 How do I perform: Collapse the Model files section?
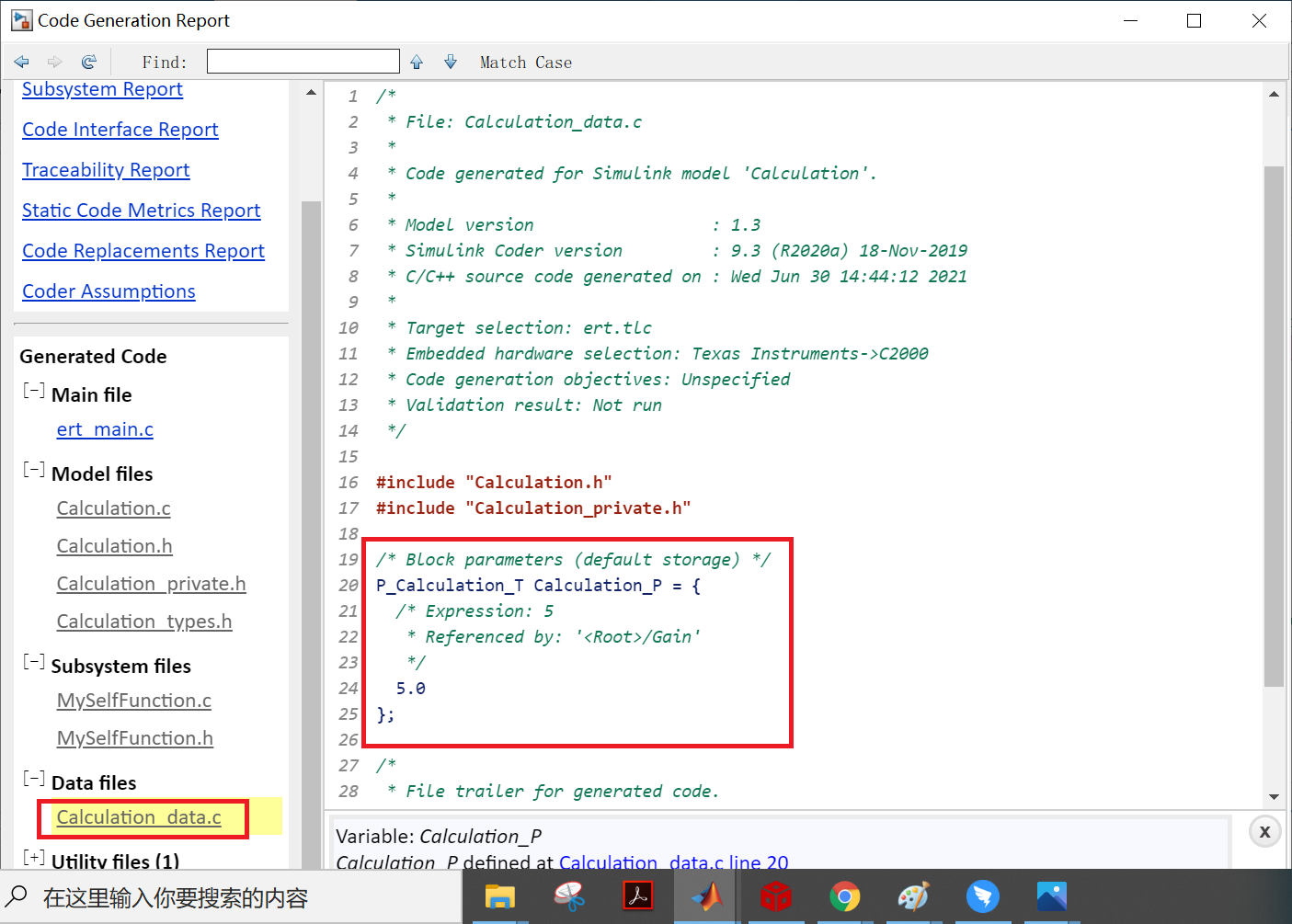coord(33,469)
